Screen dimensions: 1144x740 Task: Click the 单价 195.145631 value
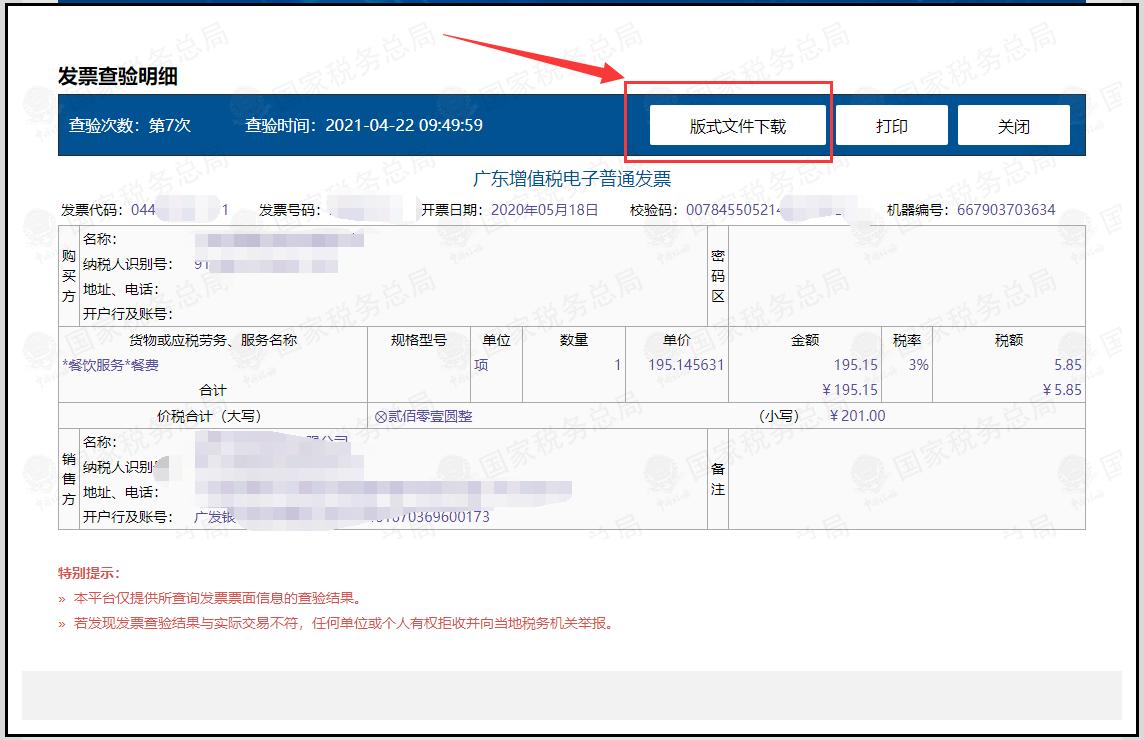coord(685,364)
